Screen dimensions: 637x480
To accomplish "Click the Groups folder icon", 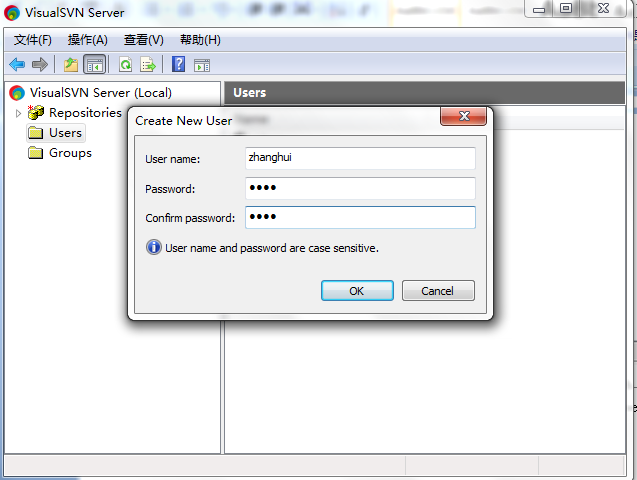I will pos(36,153).
